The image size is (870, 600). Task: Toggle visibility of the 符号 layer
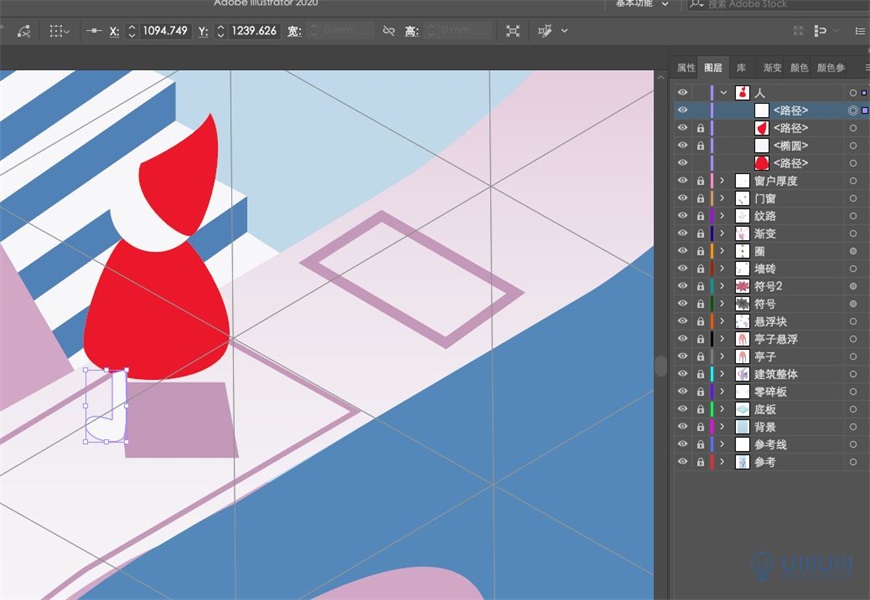[682, 303]
